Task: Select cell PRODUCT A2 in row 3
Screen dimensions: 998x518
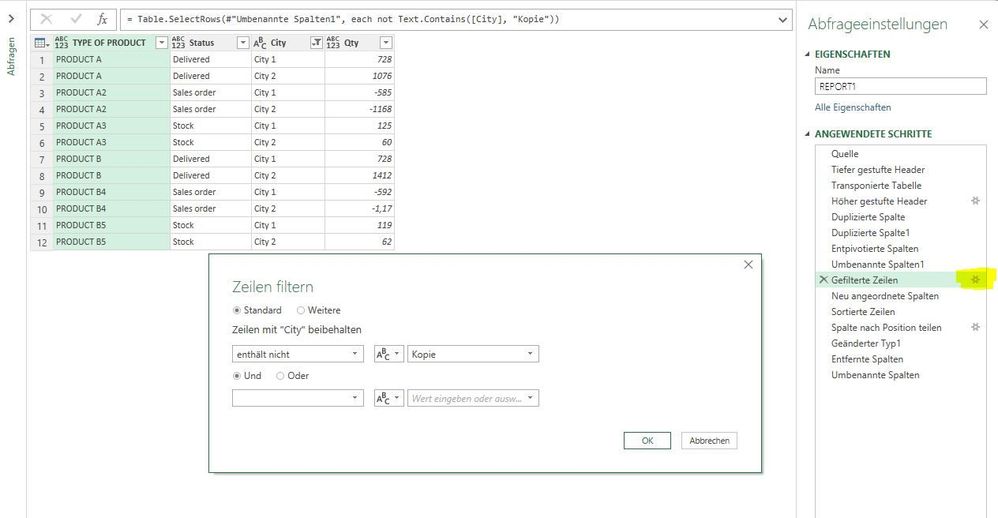Action: [x=111, y=93]
